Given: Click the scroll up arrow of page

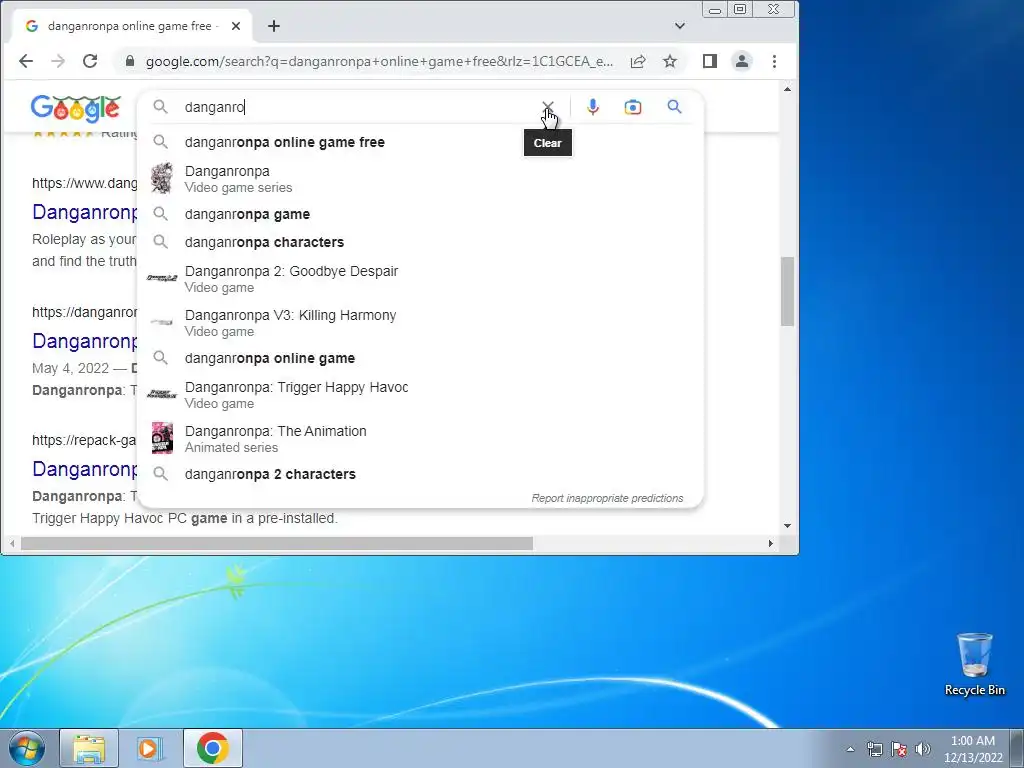Looking at the screenshot, I should tap(788, 89).
